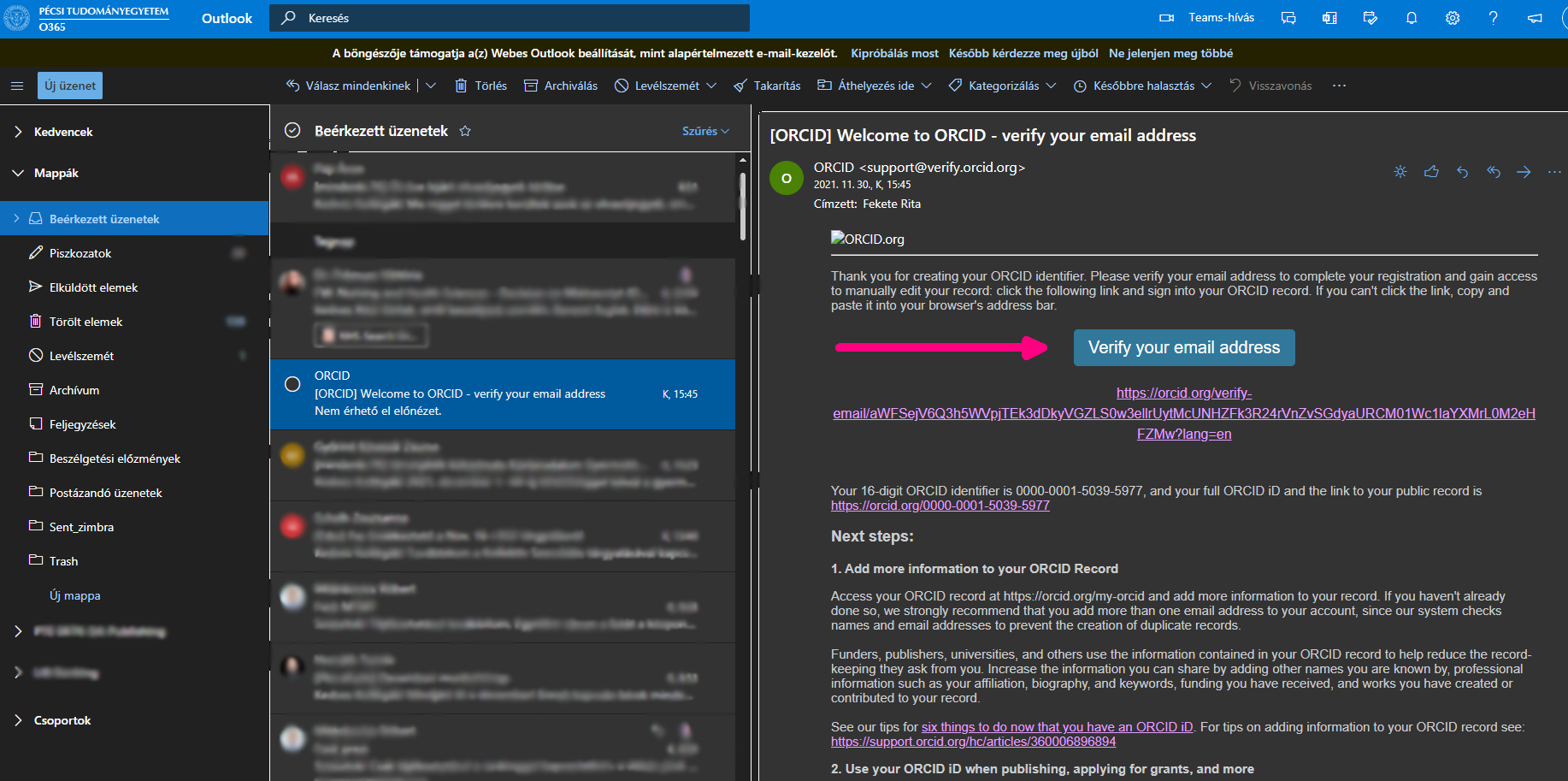The height and width of the screenshot is (781, 1568).
Task: Click the Keresés search field
Action: click(510, 18)
